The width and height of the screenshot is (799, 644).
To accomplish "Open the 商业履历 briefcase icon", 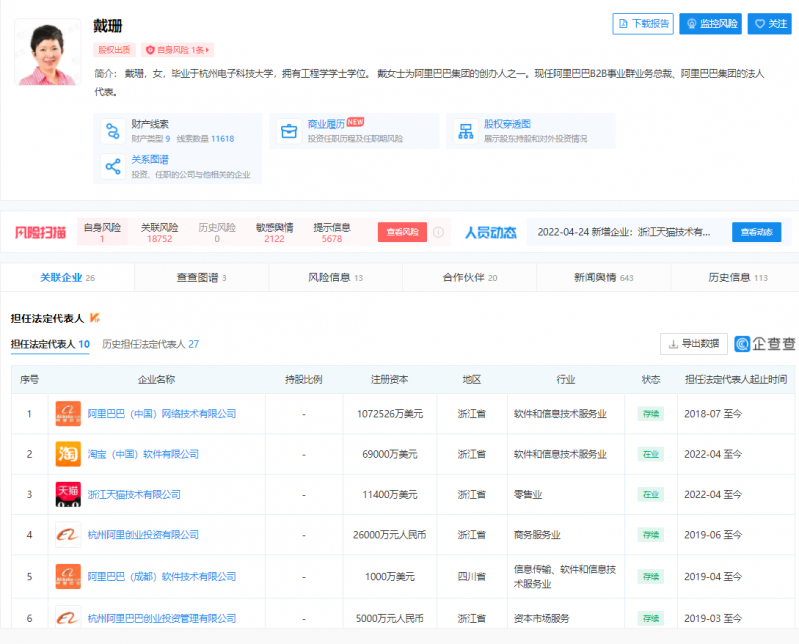I will 289,131.
